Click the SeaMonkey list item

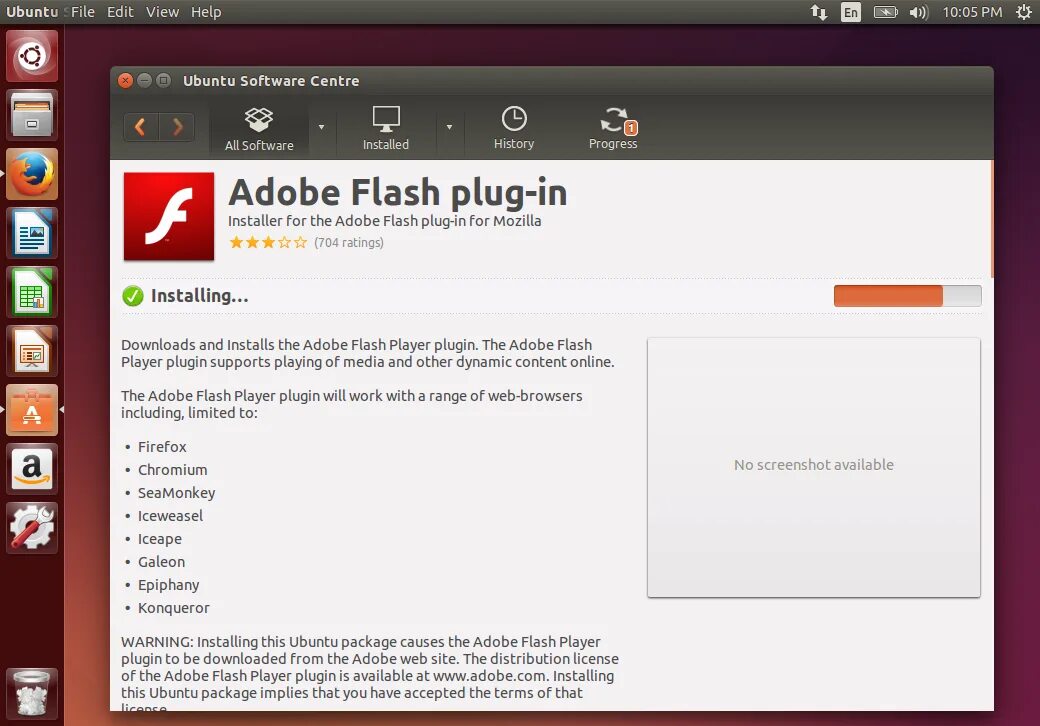click(x=176, y=493)
